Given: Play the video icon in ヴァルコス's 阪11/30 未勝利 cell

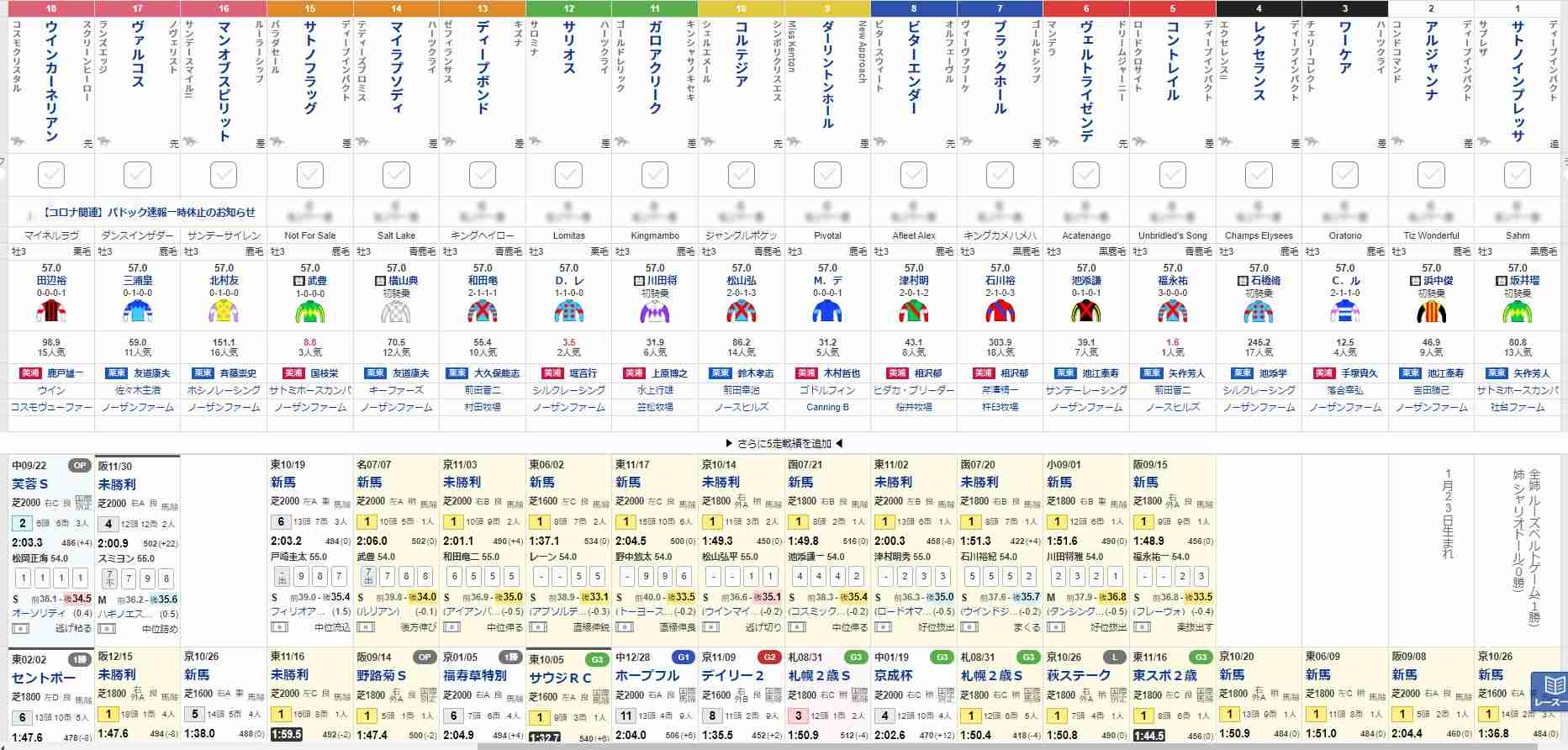Looking at the screenshot, I should click(x=107, y=628).
